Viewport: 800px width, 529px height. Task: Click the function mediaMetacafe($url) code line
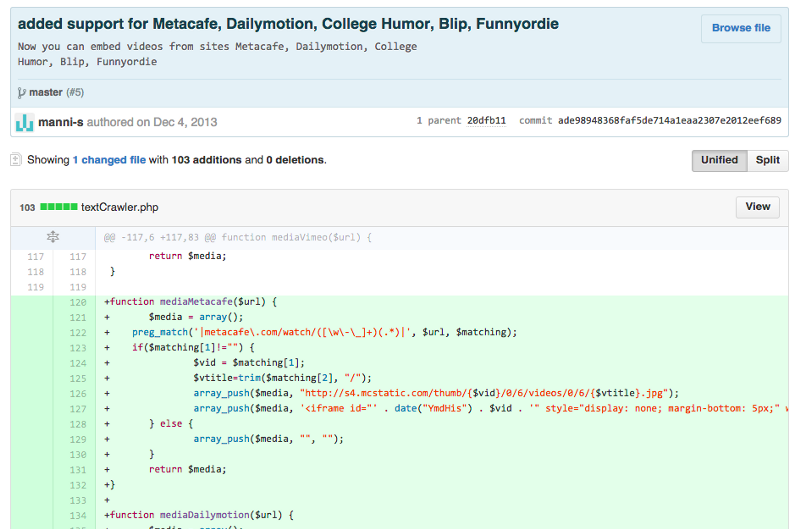coord(191,302)
